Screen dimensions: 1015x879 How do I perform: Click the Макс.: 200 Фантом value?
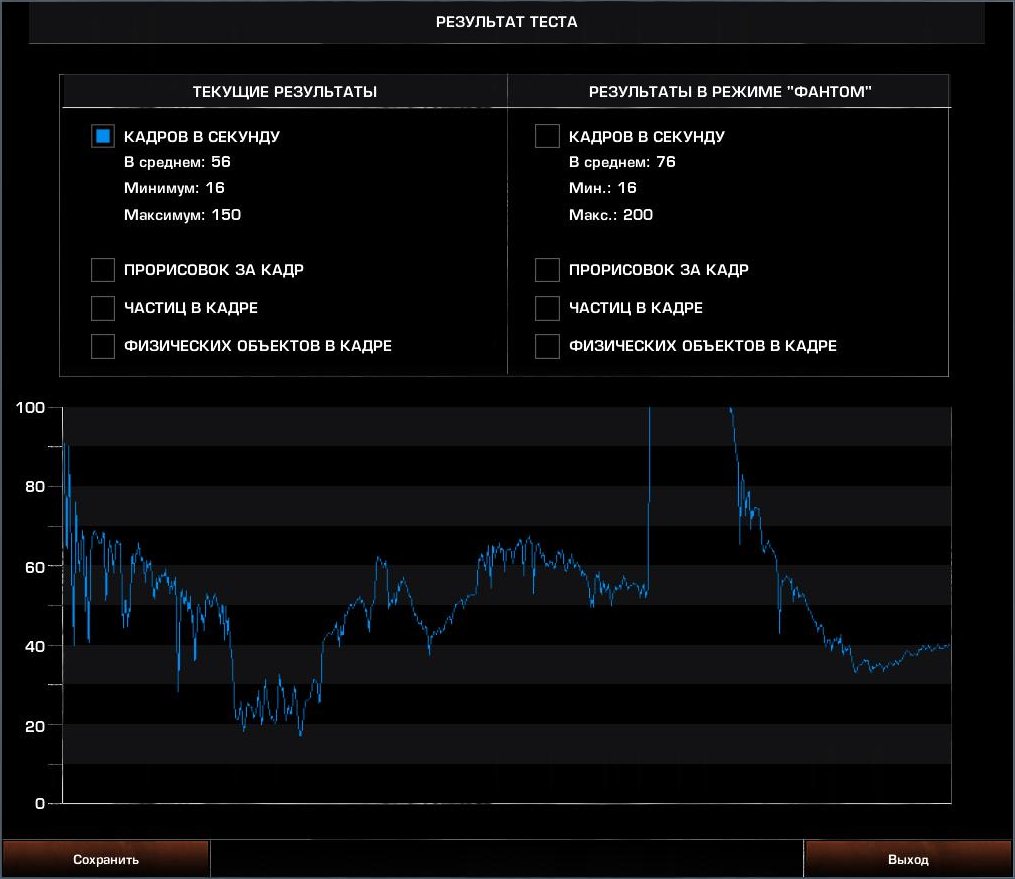[x=611, y=215]
